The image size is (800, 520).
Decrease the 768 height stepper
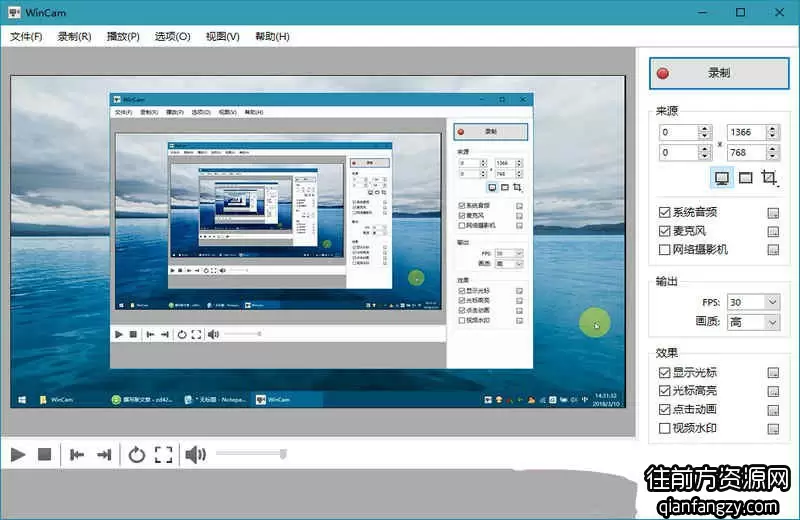pos(772,156)
